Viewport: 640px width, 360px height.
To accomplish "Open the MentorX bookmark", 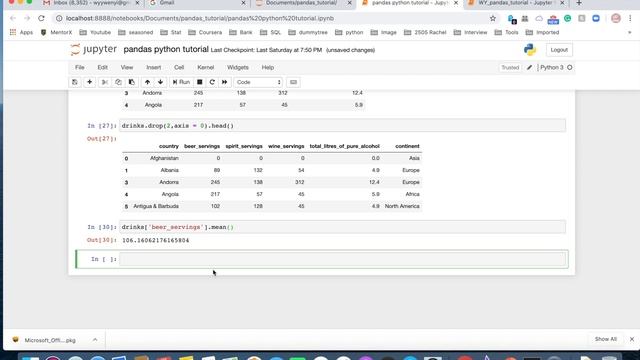I will point(56,32).
